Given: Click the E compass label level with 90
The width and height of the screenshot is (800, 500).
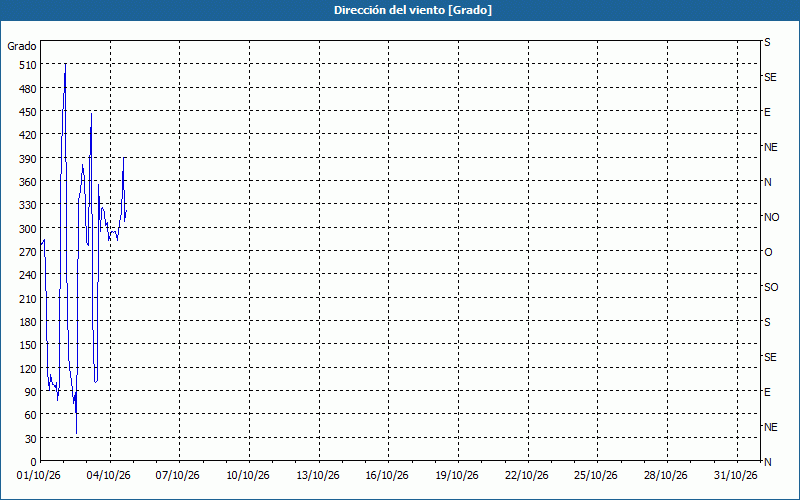Looking at the screenshot, I should [x=767, y=392].
